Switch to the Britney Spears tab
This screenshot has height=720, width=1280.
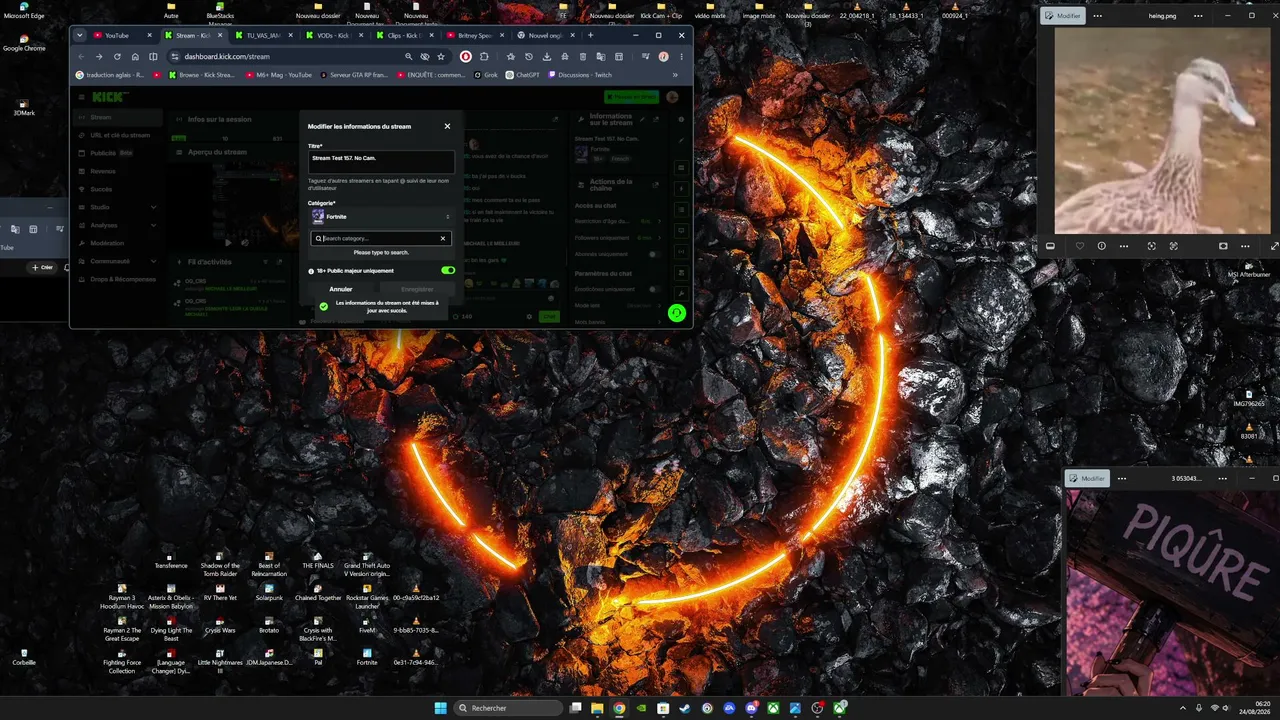[474, 35]
